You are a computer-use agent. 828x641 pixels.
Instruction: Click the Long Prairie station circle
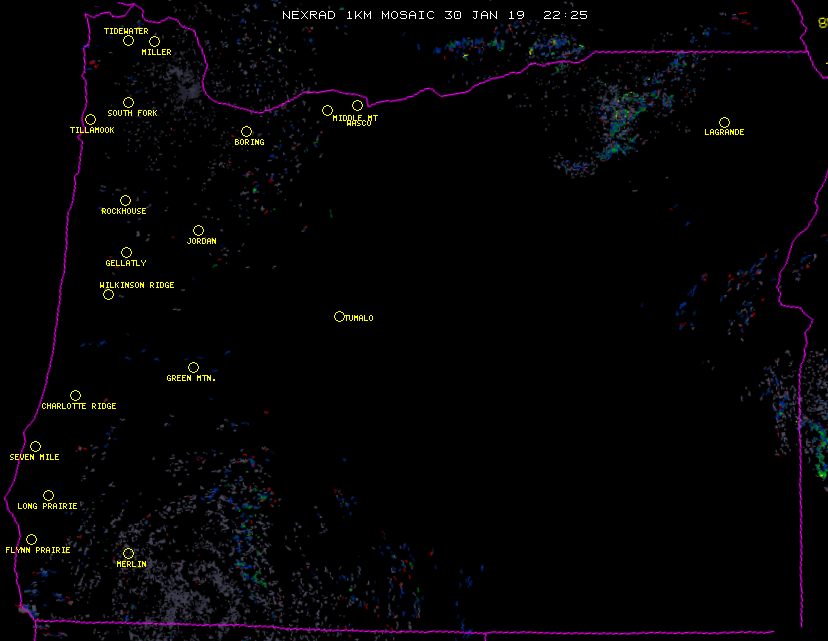(x=48, y=496)
